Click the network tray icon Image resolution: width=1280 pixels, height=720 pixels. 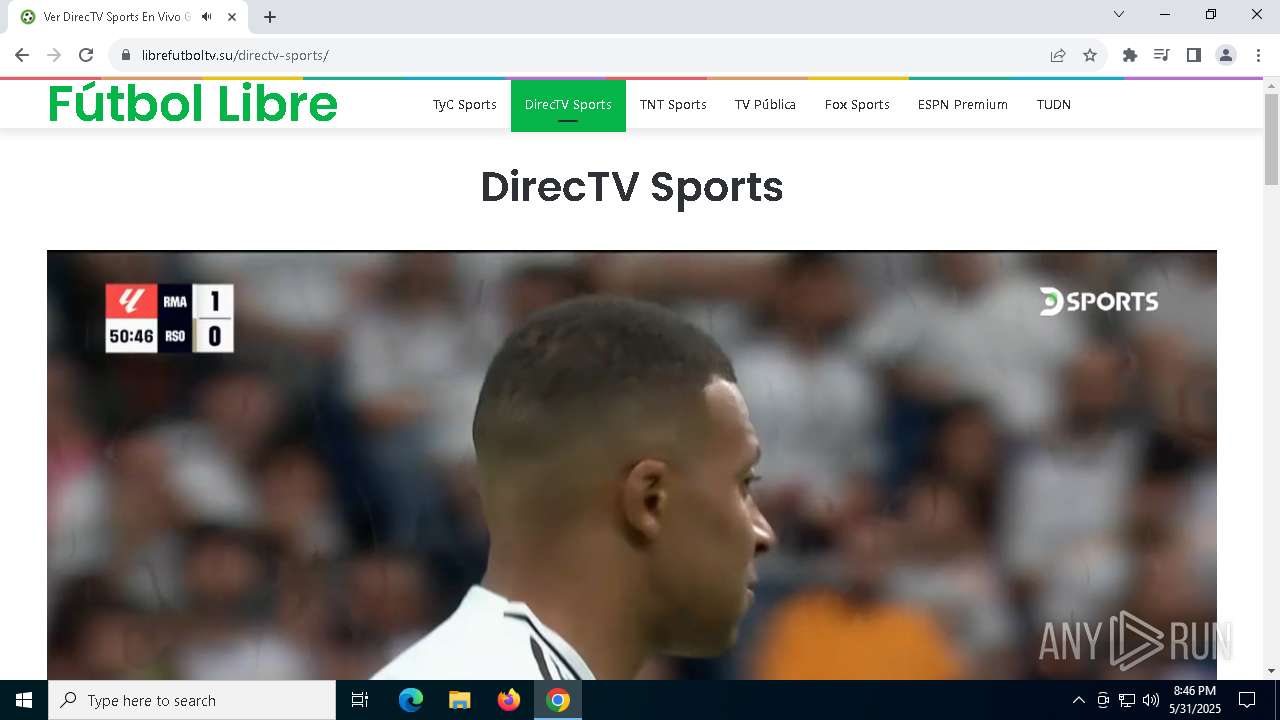point(1127,700)
